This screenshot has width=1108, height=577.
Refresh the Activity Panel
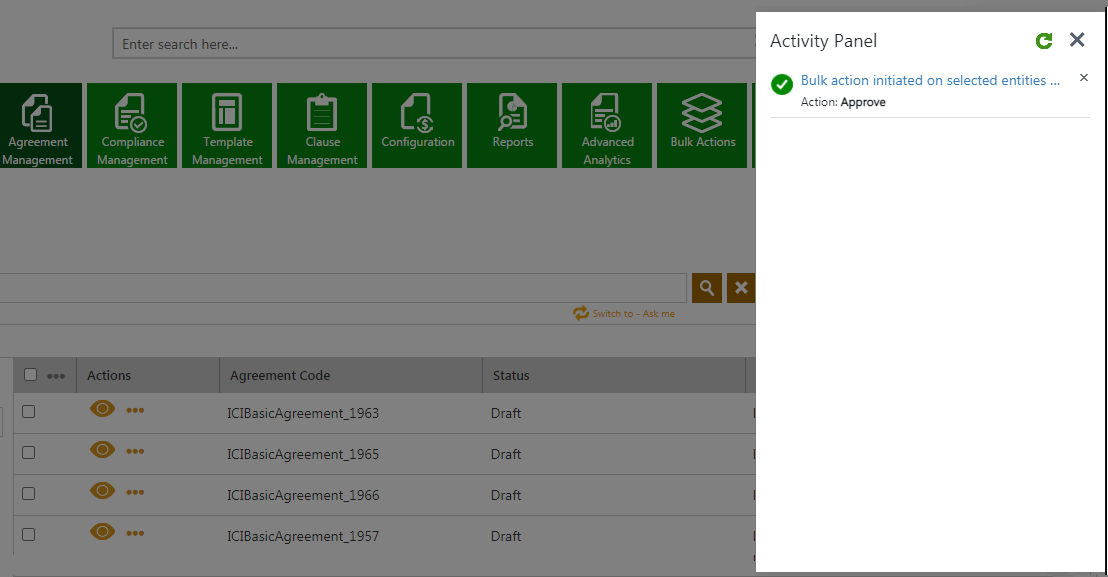1044,41
